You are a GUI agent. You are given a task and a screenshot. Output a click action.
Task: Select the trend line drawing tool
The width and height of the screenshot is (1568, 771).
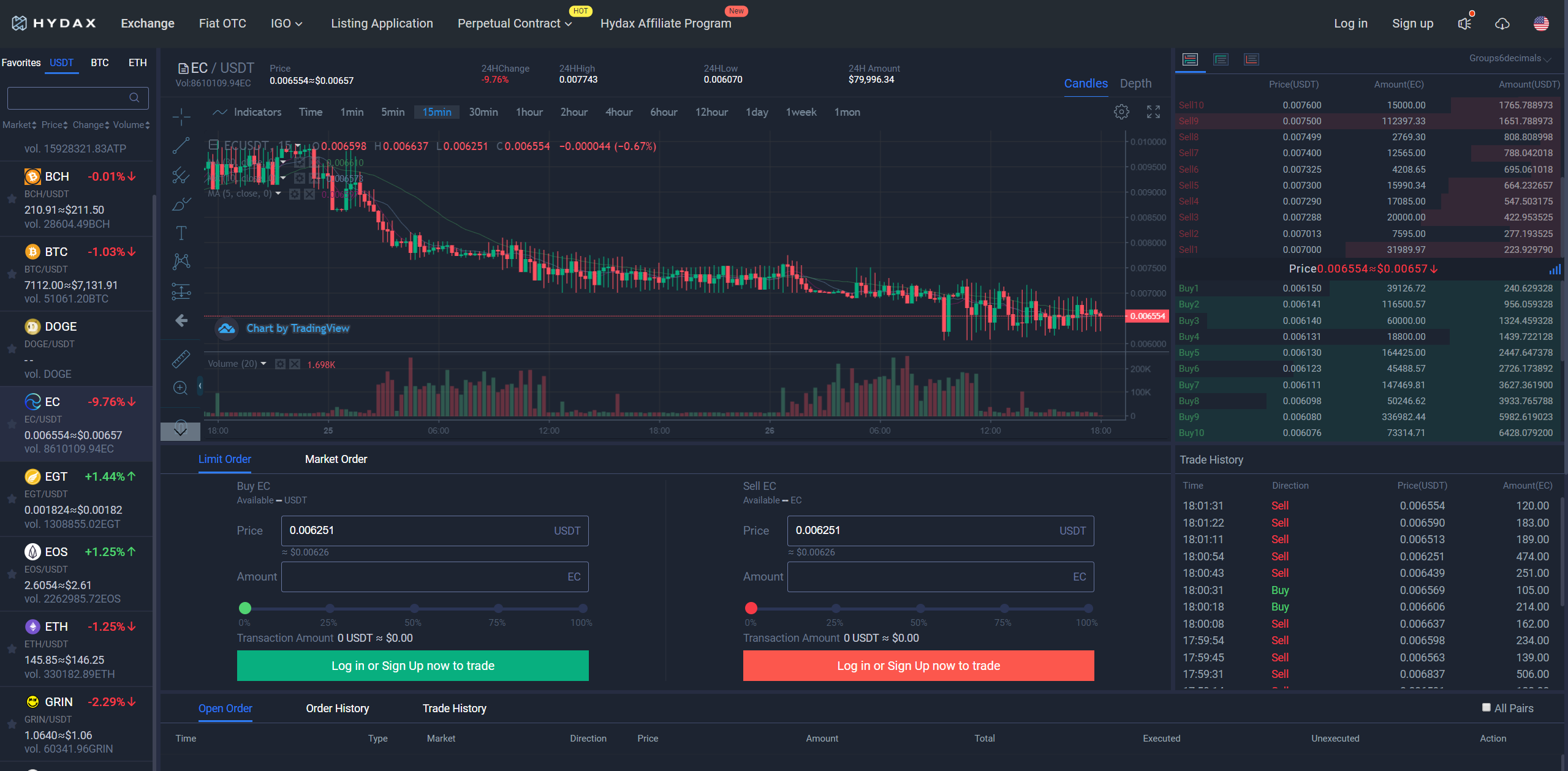(x=181, y=145)
